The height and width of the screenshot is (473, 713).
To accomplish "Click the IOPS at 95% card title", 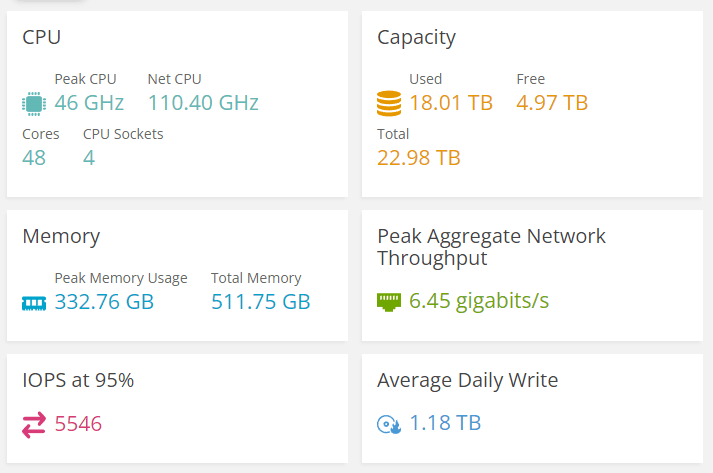I will 78,380.
